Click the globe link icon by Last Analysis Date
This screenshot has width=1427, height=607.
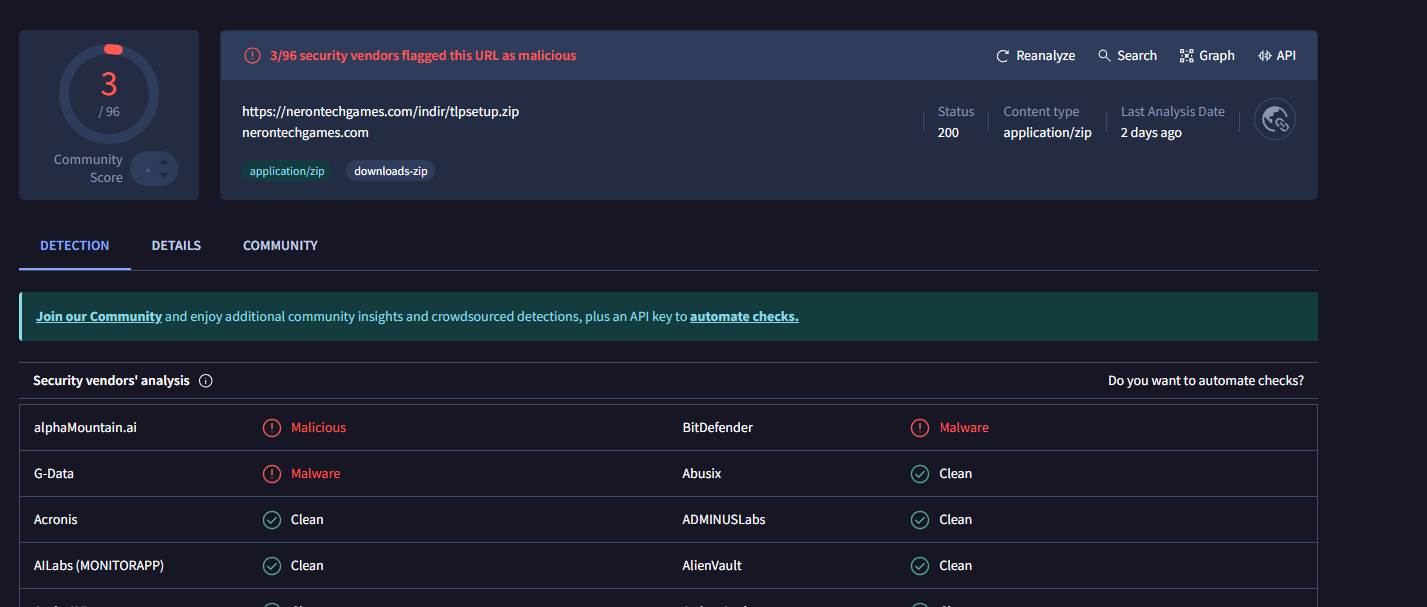[x=1275, y=120]
